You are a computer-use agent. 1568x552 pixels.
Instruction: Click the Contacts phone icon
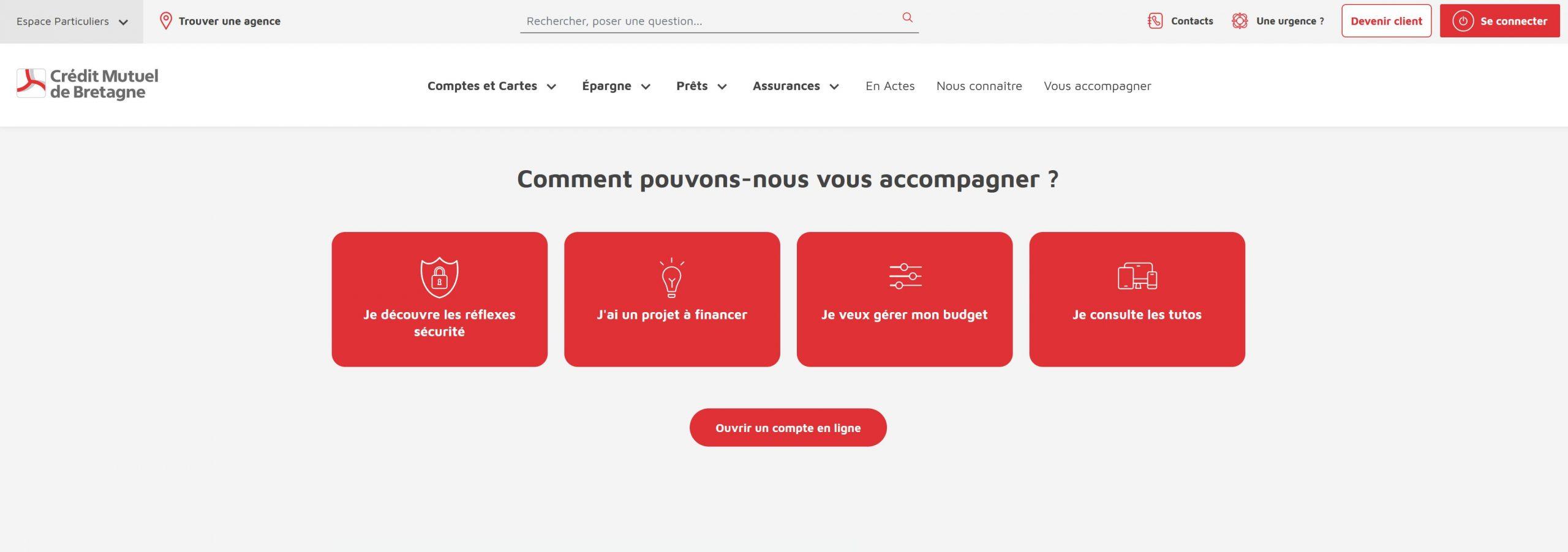coord(1155,21)
